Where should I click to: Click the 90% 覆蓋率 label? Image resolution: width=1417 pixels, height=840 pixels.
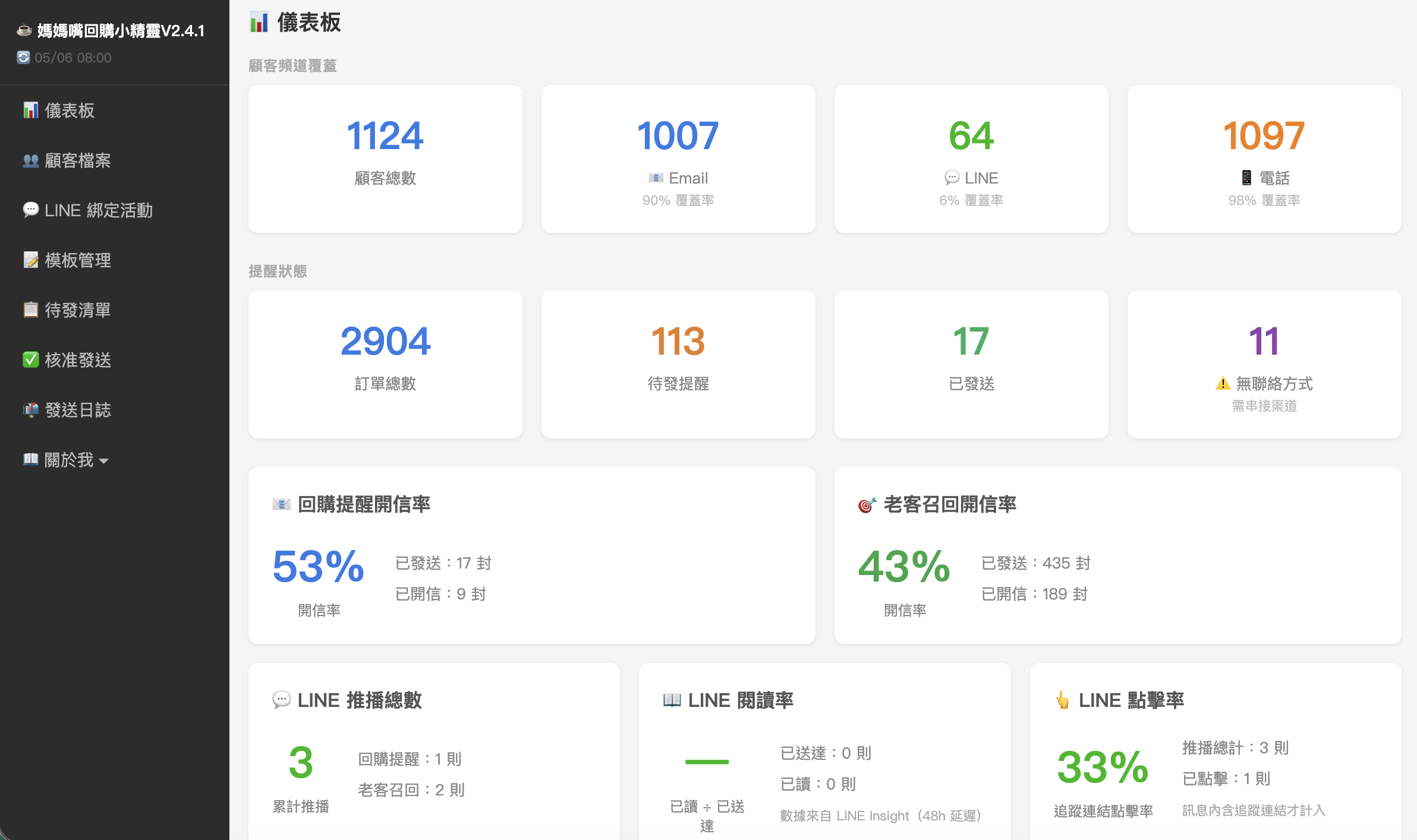(x=678, y=201)
